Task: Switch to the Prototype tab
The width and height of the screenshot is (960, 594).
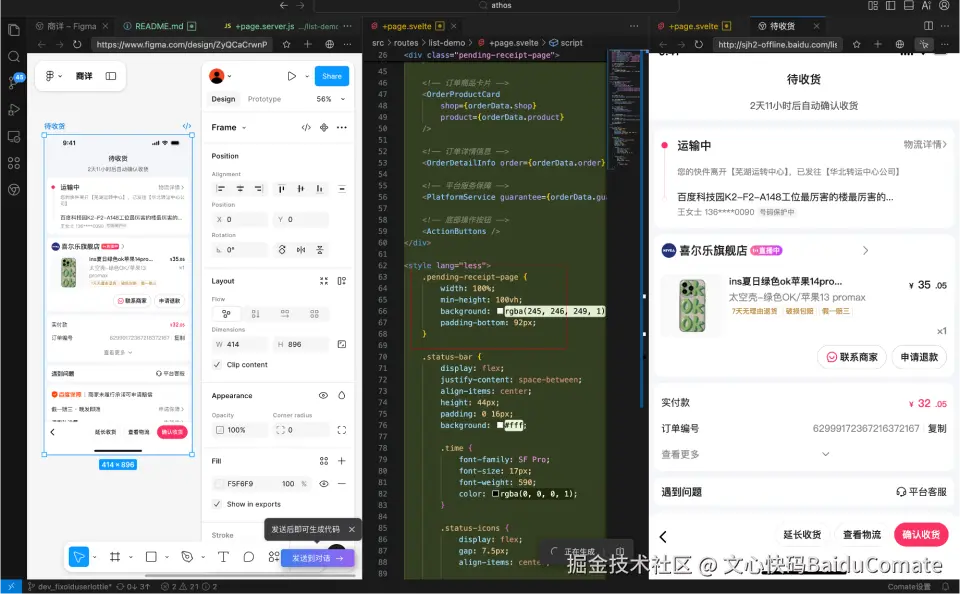Action: 264,99
